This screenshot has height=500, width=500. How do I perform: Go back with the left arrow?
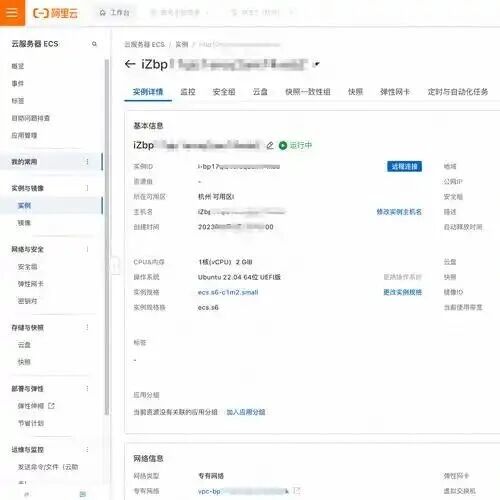tap(130, 64)
